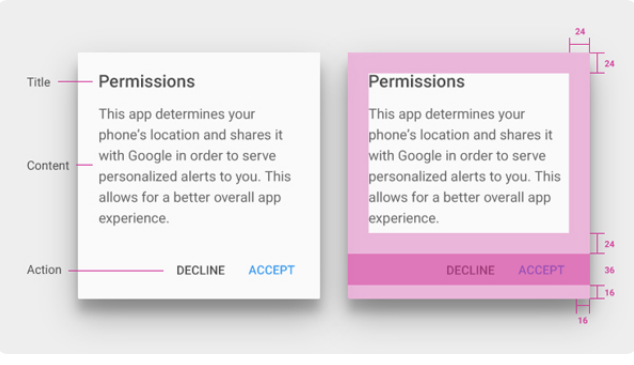The height and width of the screenshot is (365, 634).
Task: Click the body paragraph in the pink dialog
Action: [x=464, y=166]
